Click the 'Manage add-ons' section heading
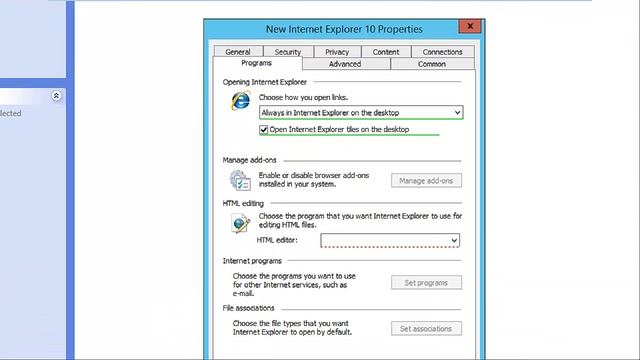640x360 pixels. 249,160
